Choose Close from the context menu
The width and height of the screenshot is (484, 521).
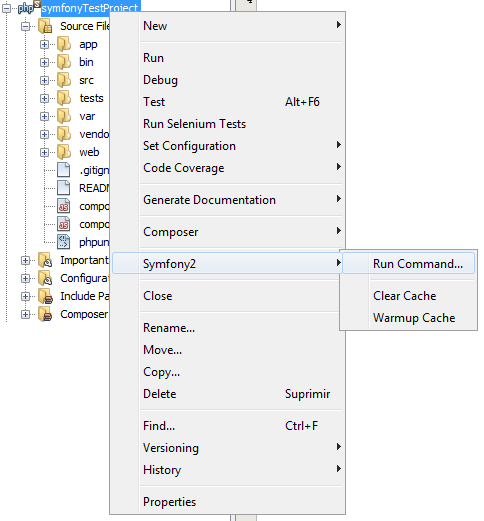pyautogui.click(x=227, y=296)
